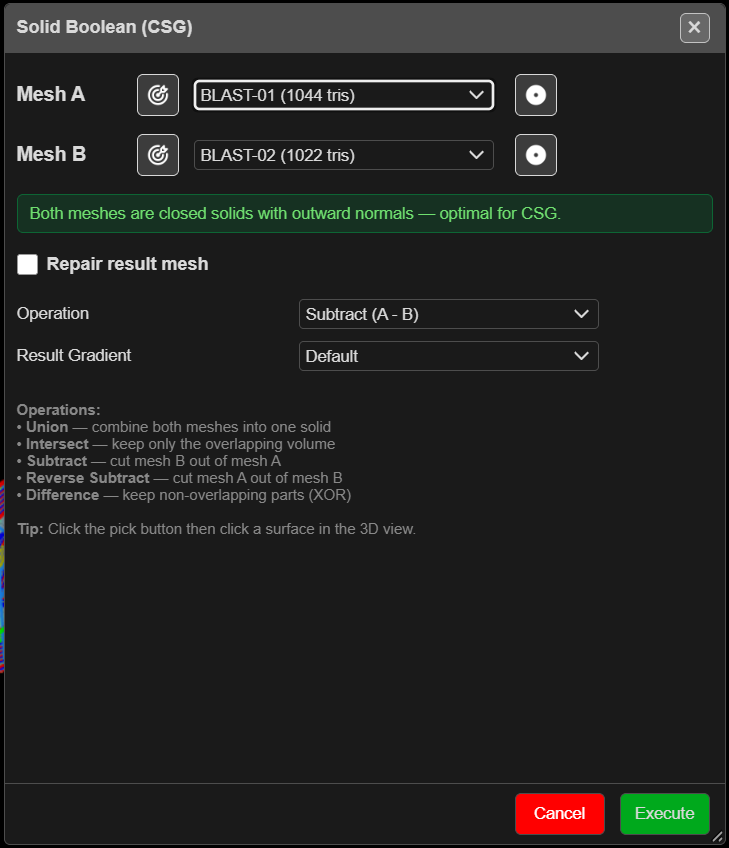Open the Result Gradient Default dropdown

(449, 356)
